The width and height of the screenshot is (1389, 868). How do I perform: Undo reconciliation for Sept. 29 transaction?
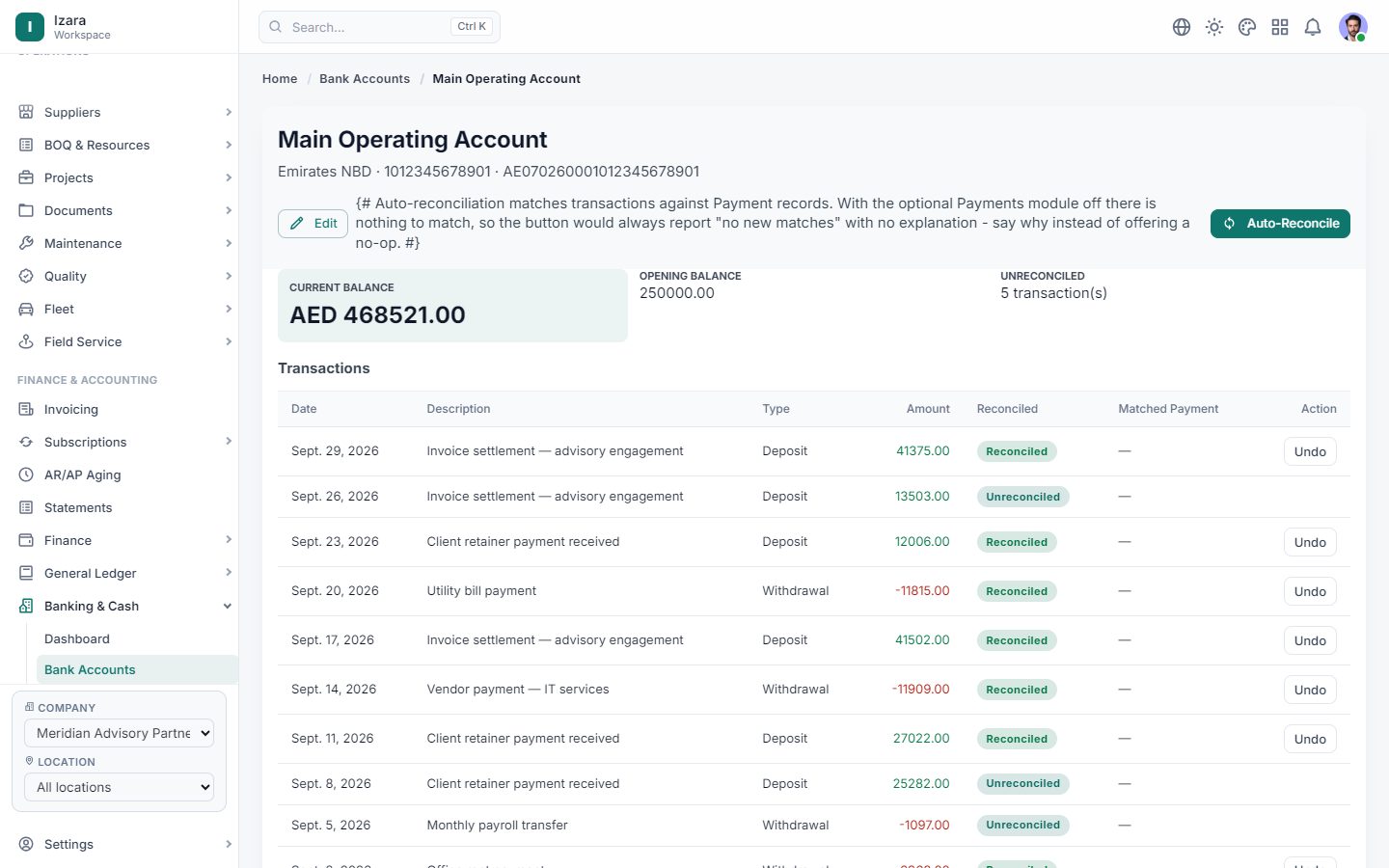1310,451
